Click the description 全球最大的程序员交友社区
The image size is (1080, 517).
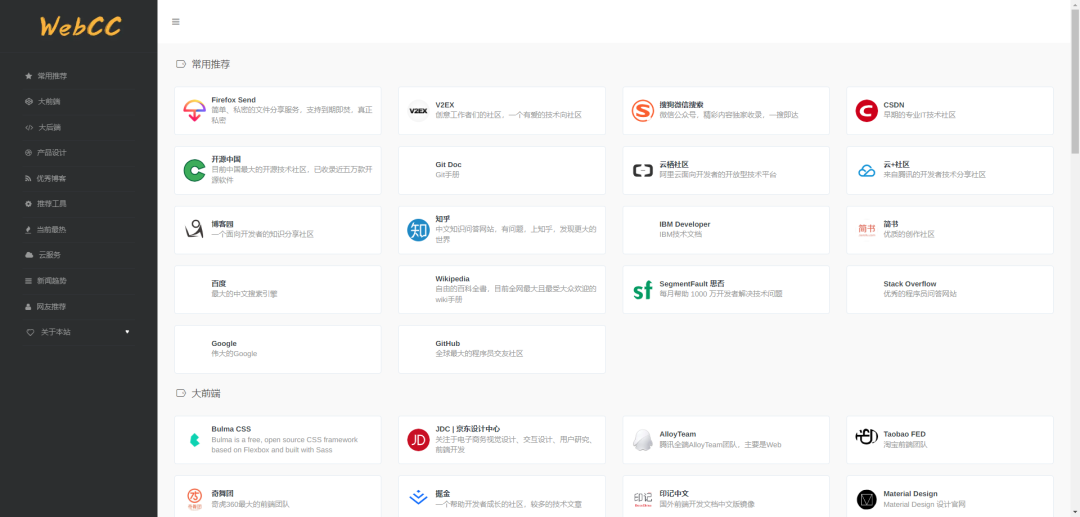pos(479,354)
